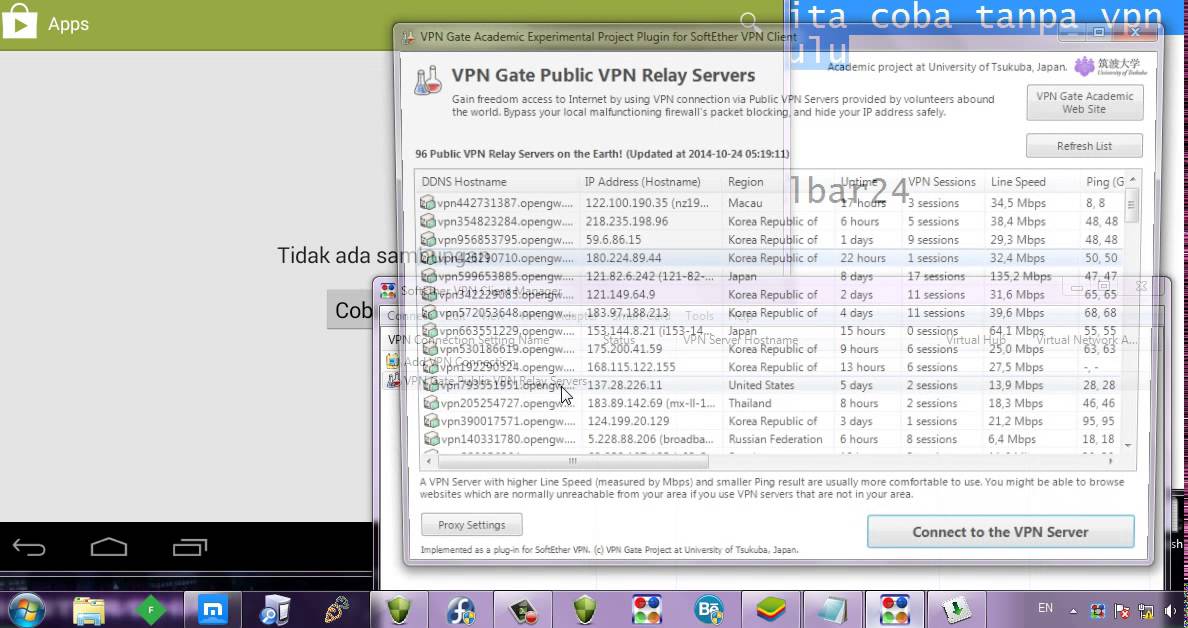Click the 6,4 Mbps line speed cell
The image size is (1188, 628).
(x=1012, y=439)
